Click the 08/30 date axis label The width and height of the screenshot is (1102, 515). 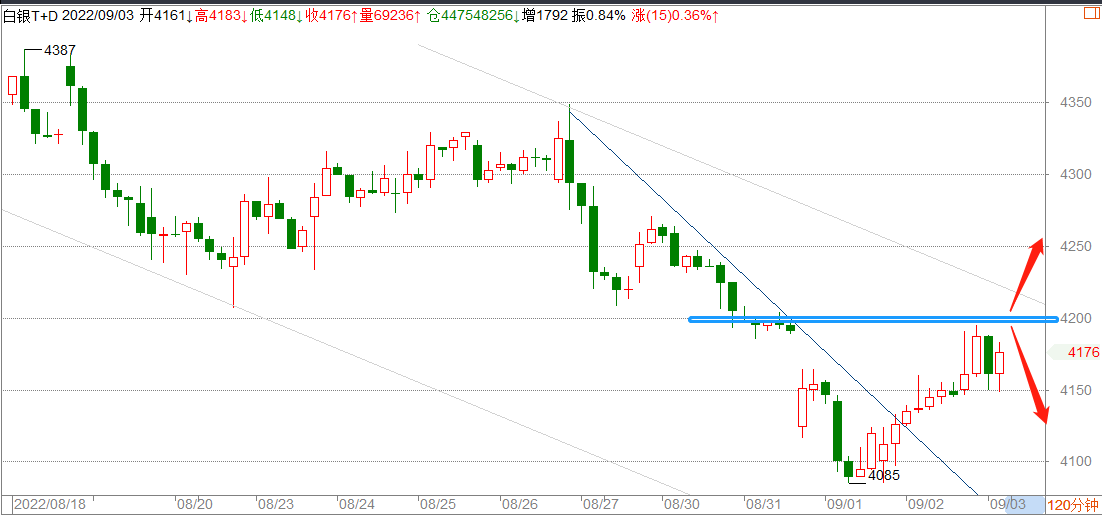[x=681, y=504]
